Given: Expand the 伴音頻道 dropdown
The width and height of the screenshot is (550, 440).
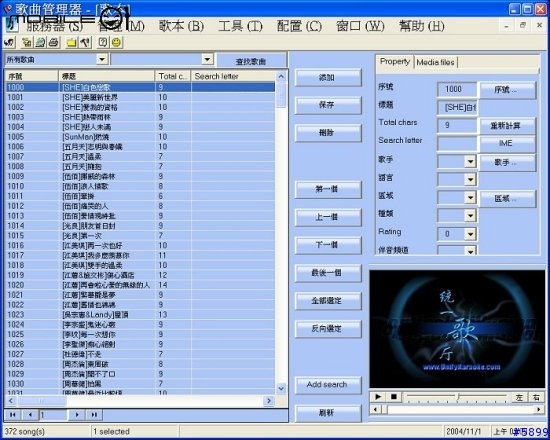Looking at the screenshot, I should [470, 251].
